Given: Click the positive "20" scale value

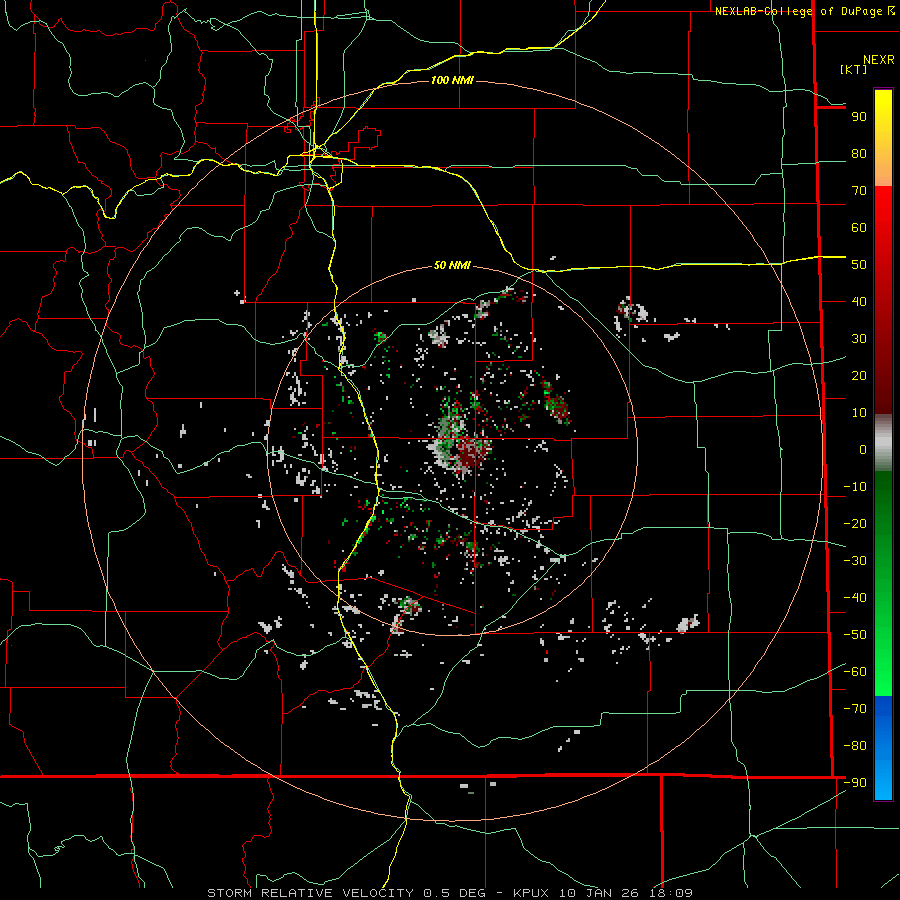Looking at the screenshot, I should tap(859, 376).
